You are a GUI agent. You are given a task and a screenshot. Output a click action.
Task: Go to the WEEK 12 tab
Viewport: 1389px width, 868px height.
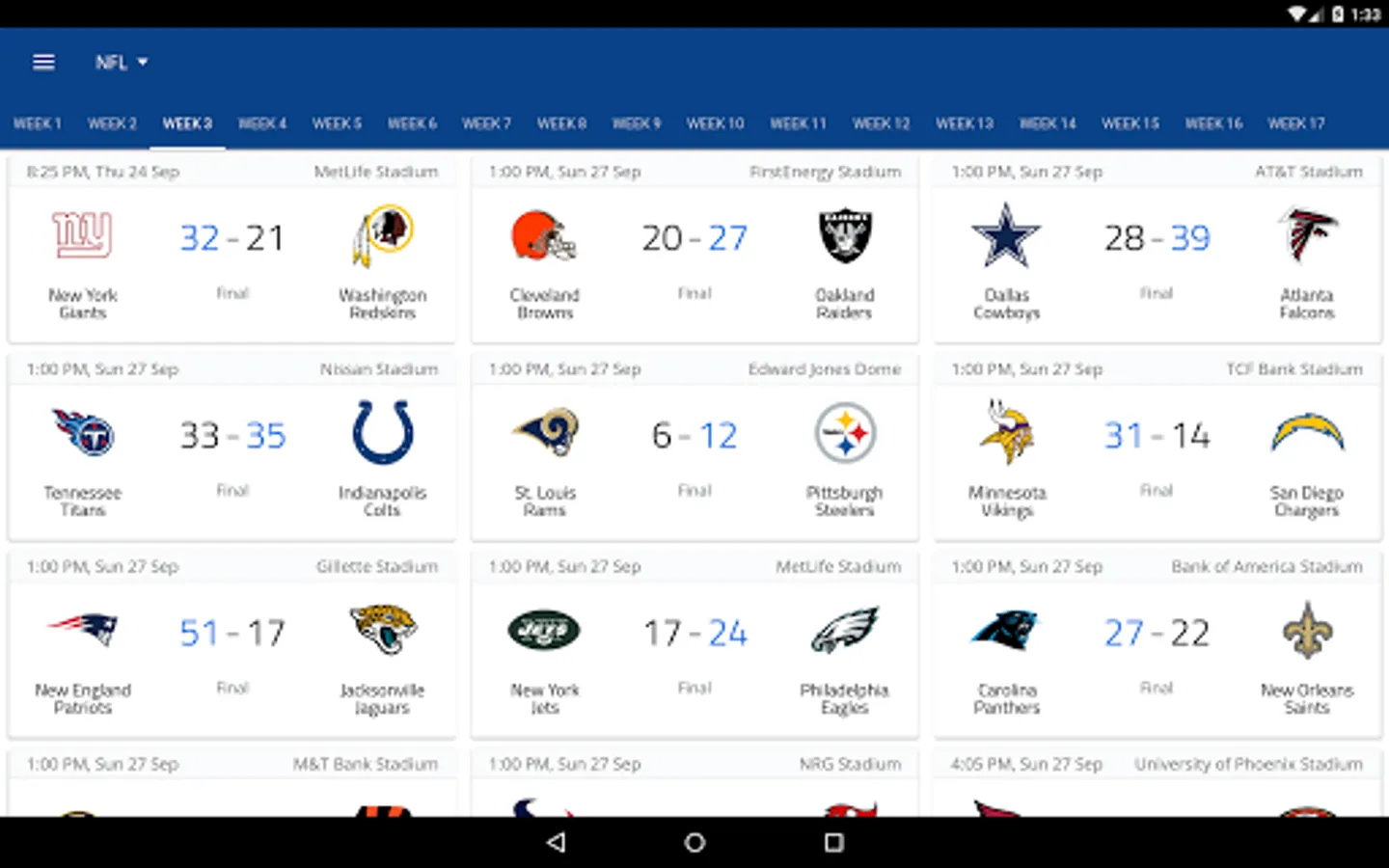[881, 123]
